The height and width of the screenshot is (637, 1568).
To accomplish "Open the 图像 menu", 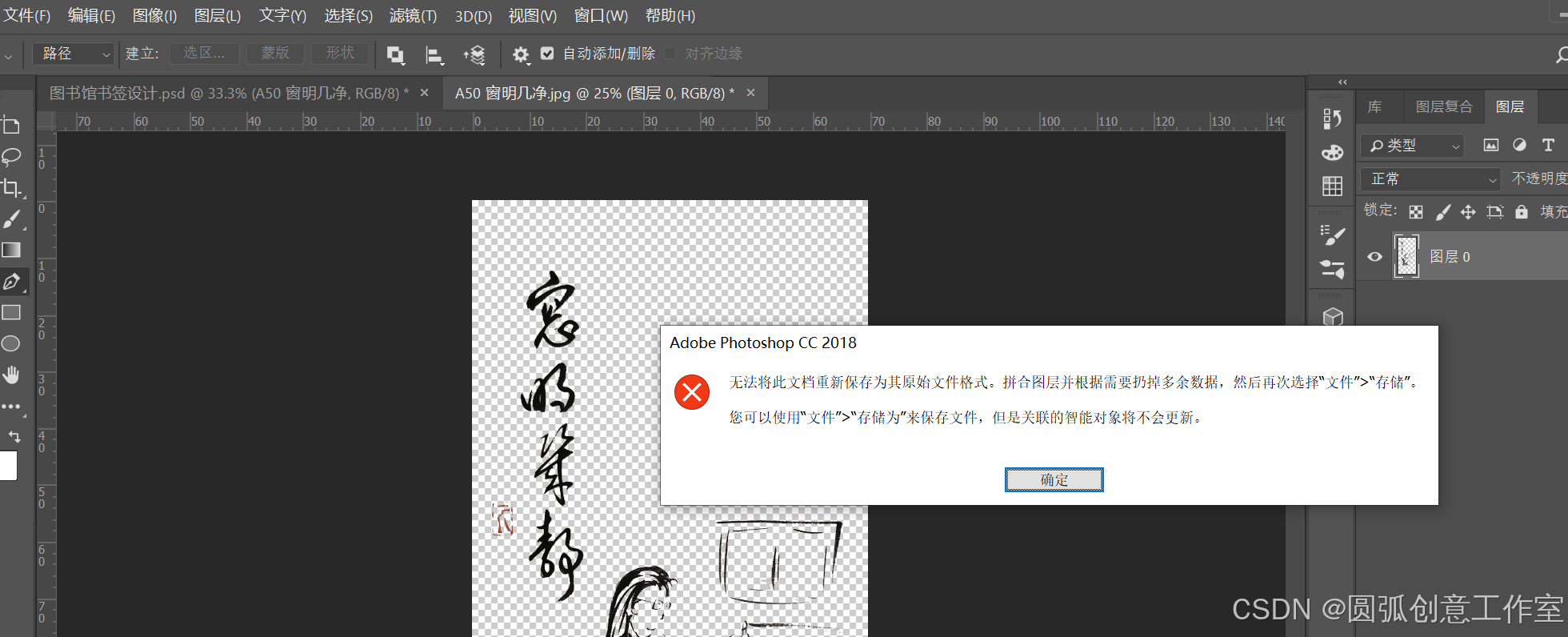I will (154, 16).
